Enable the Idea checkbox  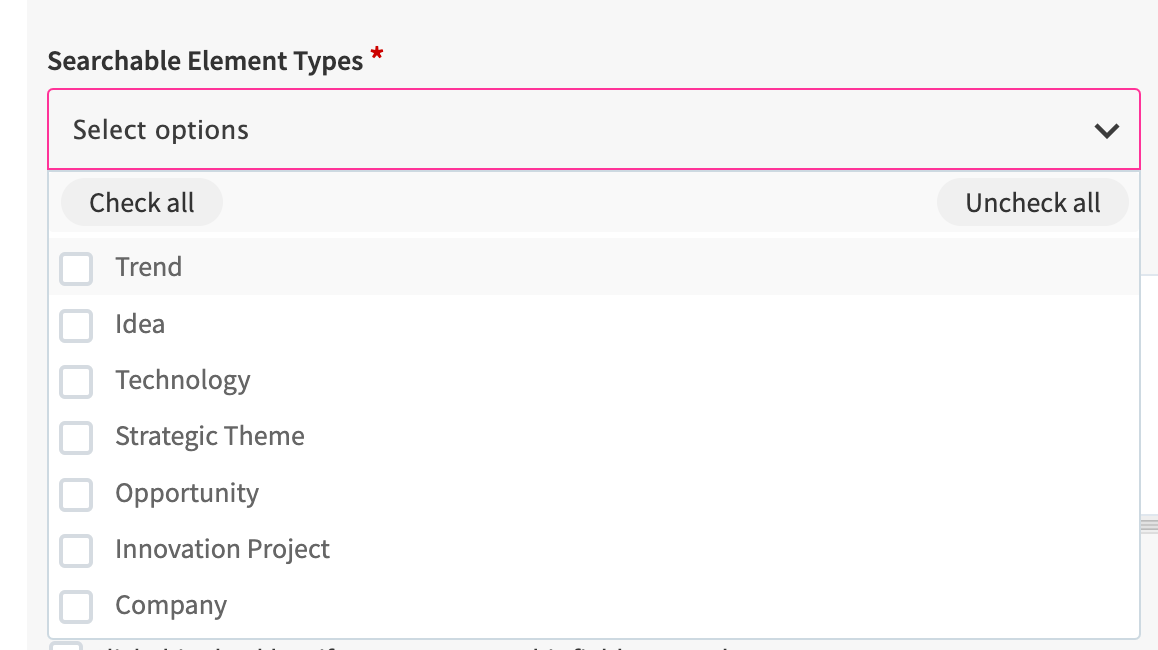(76, 325)
